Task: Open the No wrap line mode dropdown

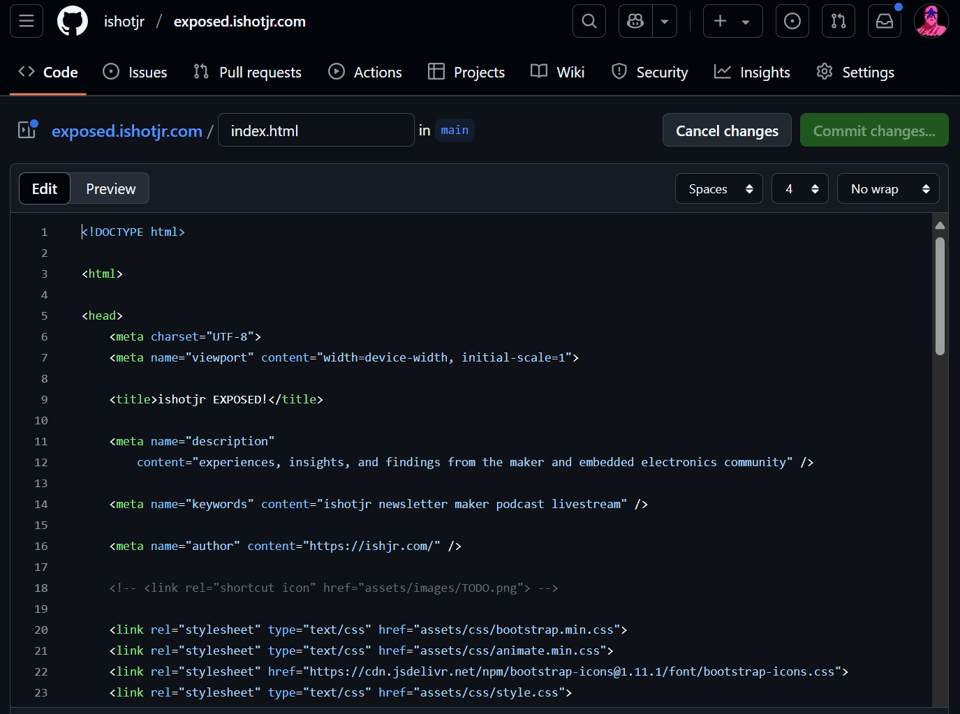Action: 888,189
